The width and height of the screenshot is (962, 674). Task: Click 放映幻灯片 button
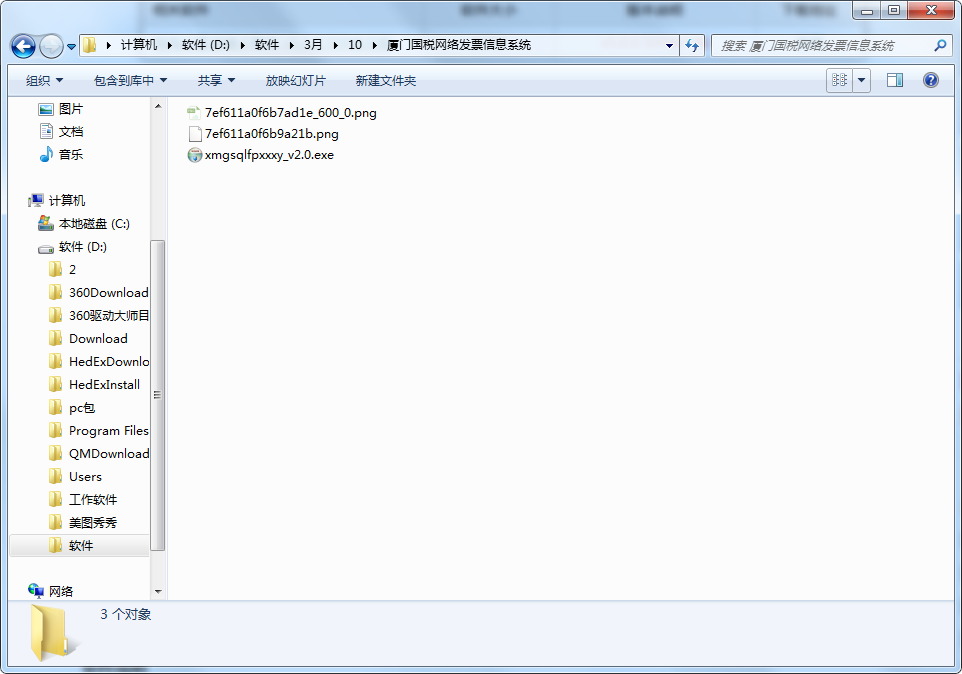295,80
